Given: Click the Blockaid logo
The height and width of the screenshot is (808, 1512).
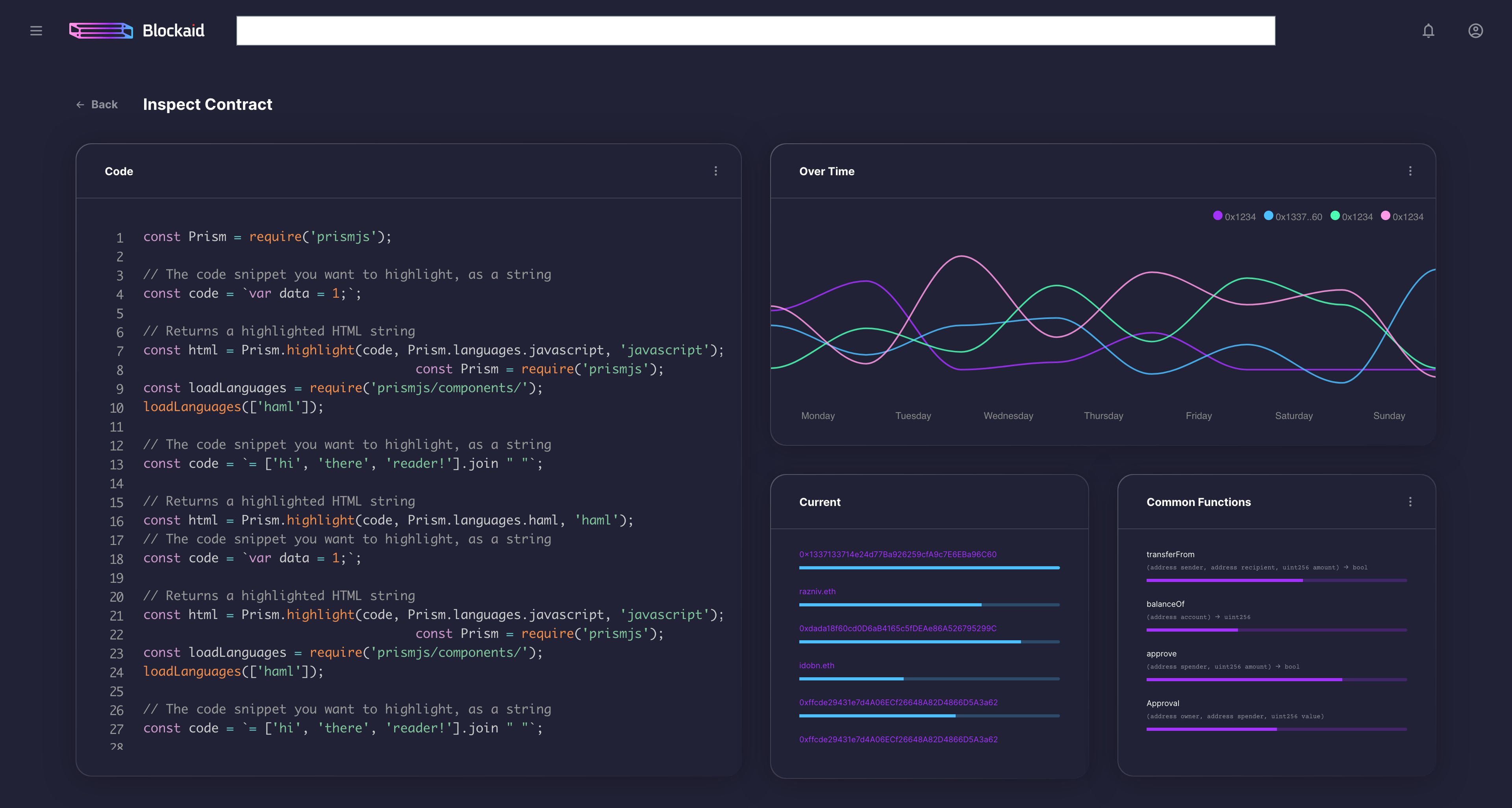Looking at the screenshot, I should pos(137,30).
